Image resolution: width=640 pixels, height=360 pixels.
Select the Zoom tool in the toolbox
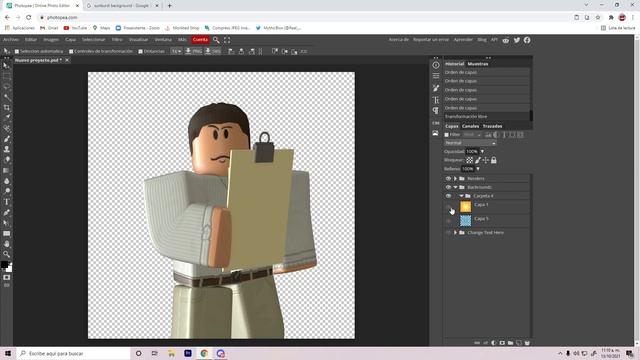click(x=7, y=254)
